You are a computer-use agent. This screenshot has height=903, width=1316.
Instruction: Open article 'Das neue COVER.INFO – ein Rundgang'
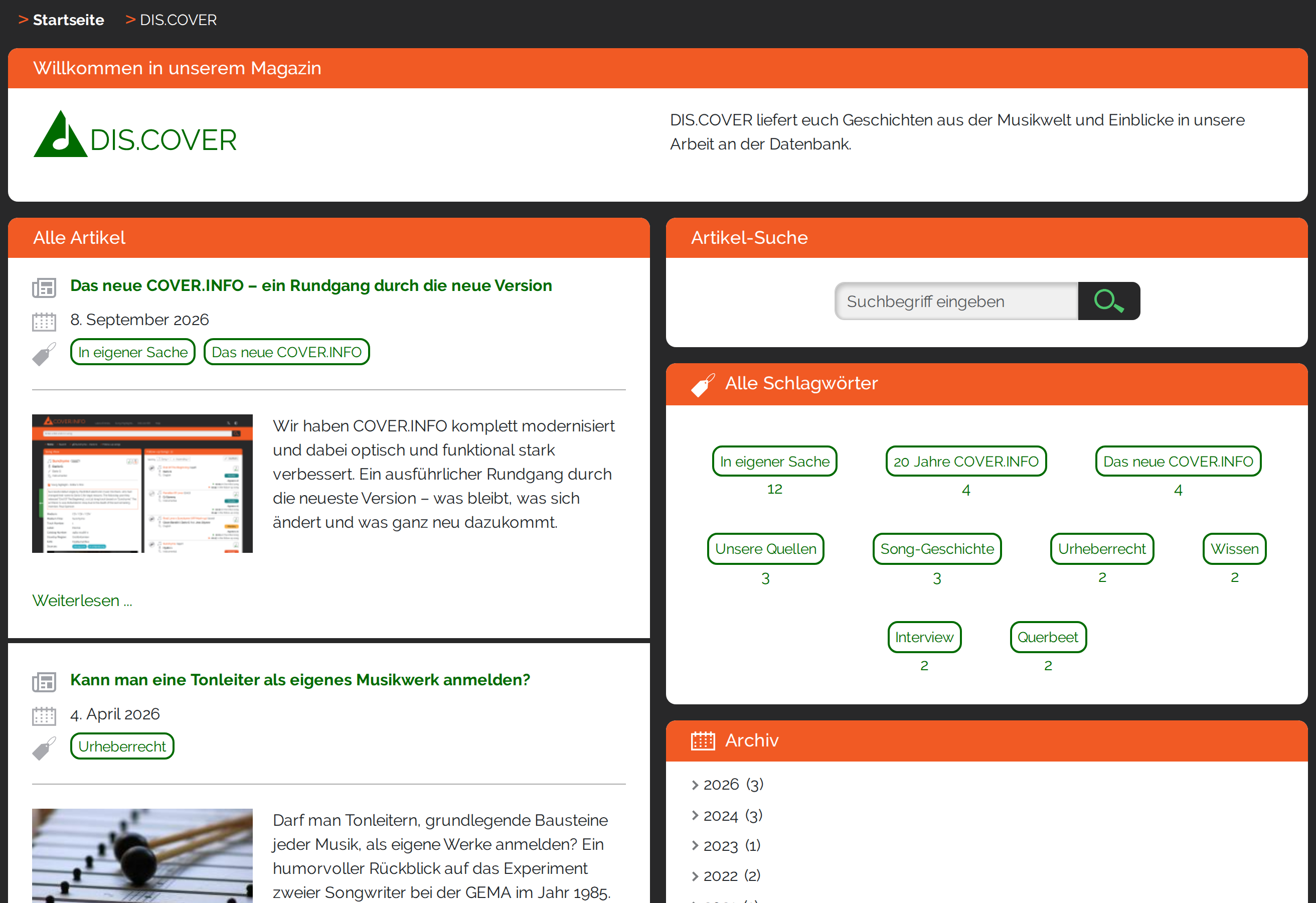coord(311,285)
